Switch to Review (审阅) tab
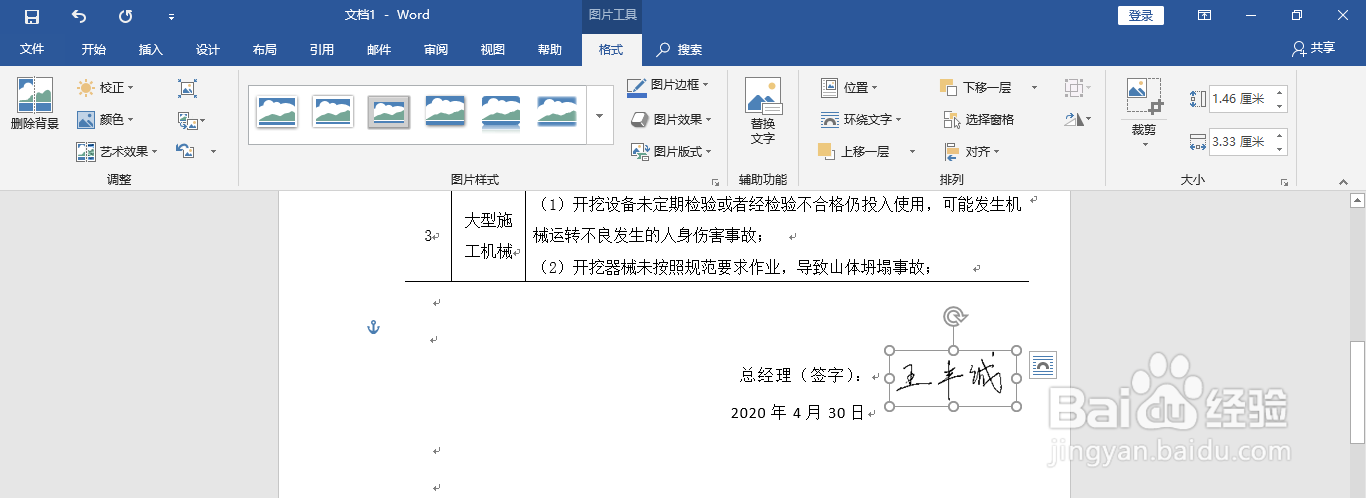Image resolution: width=1366 pixels, height=498 pixels. [436, 49]
